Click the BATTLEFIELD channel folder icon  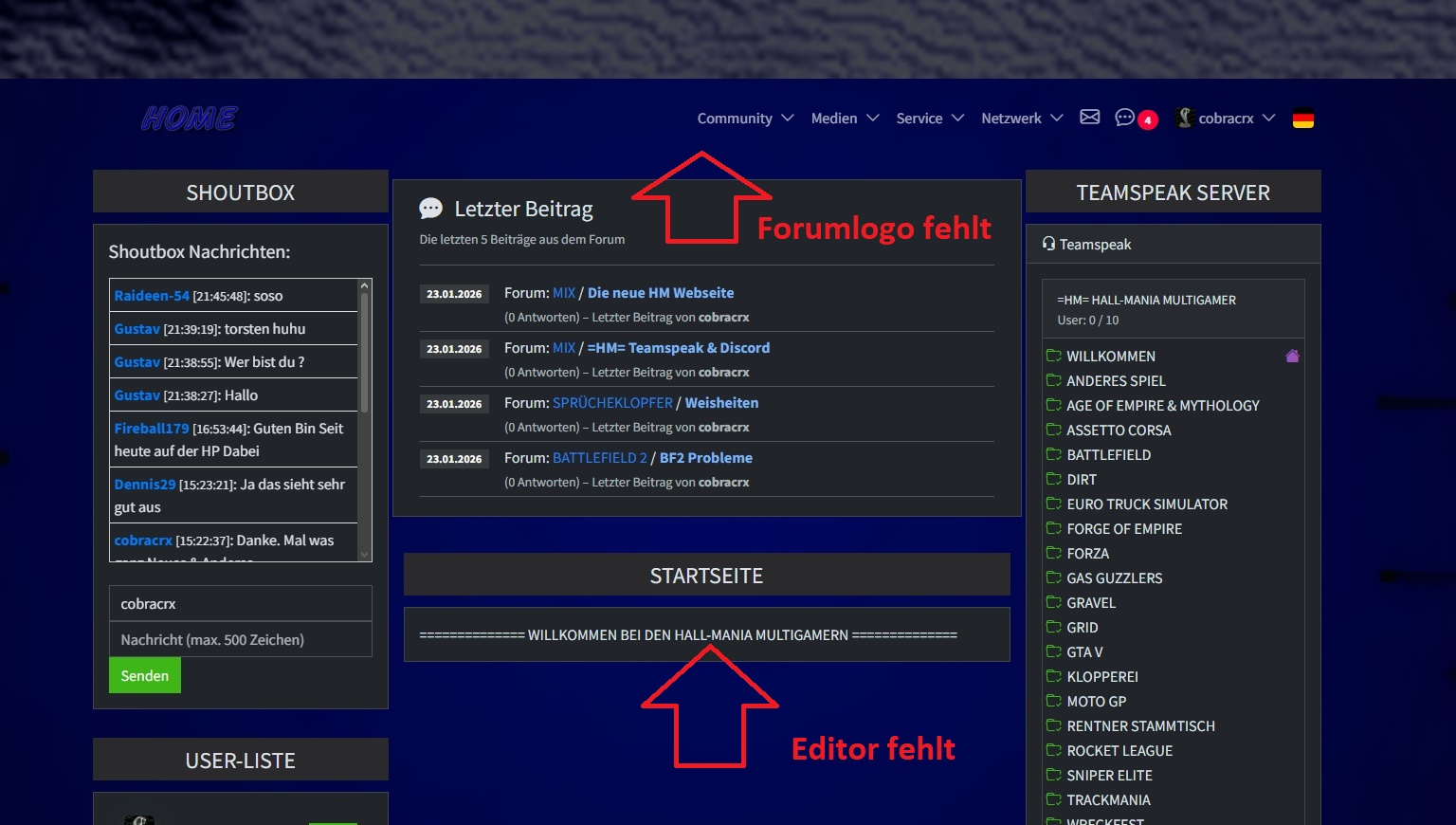[1053, 454]
